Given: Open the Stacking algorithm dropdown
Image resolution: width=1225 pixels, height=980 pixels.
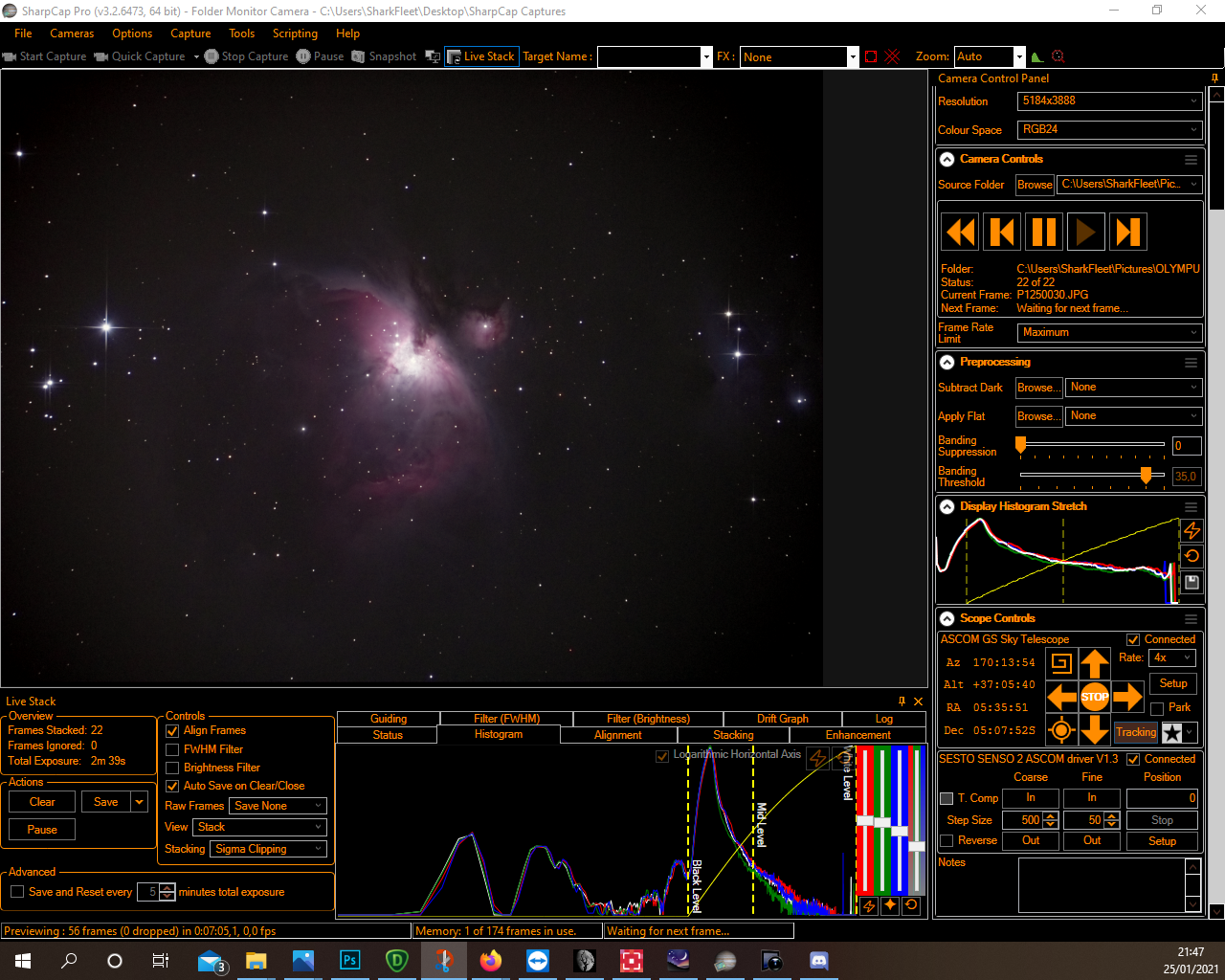Looking at the screenshot, I should 269,849.
